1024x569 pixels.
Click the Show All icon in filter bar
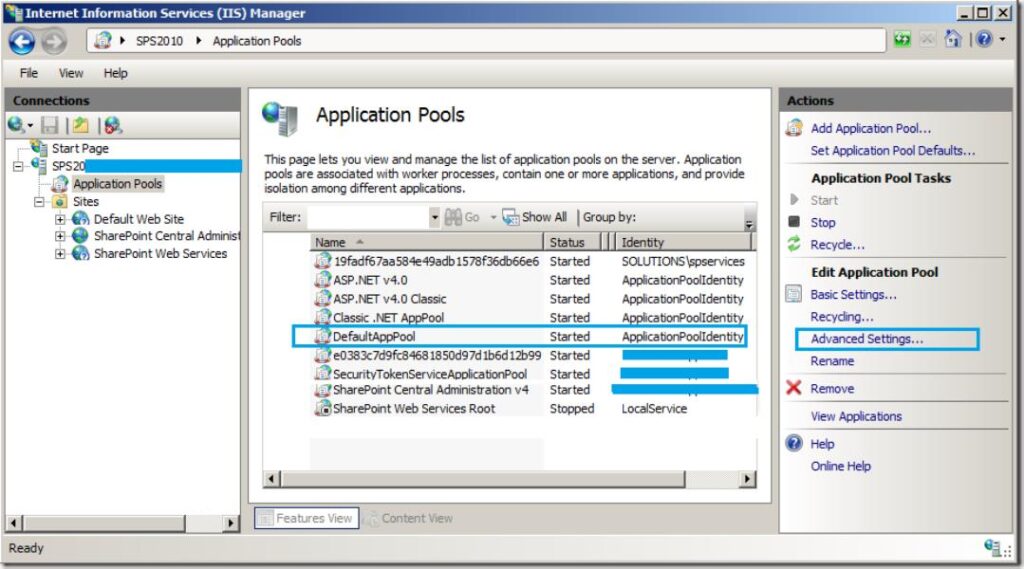pos(510,217)
